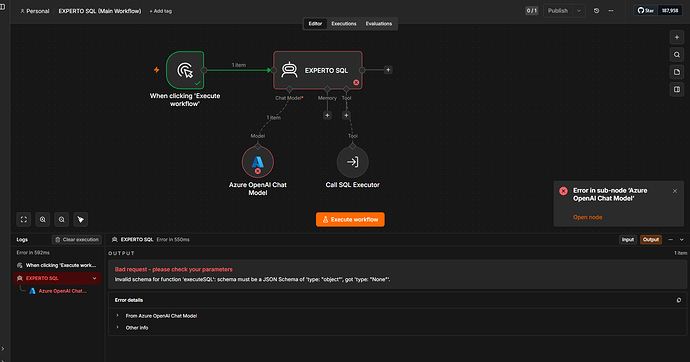The height and width of the screenshot is (362, 690).
Task: Switch to the Editor tab
Action: [315, 24]
